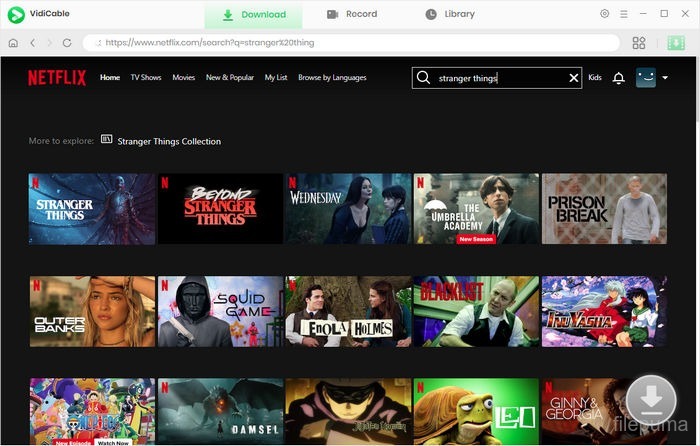
Task: Open the website grid switcher icon
Action: coord(639,43)
